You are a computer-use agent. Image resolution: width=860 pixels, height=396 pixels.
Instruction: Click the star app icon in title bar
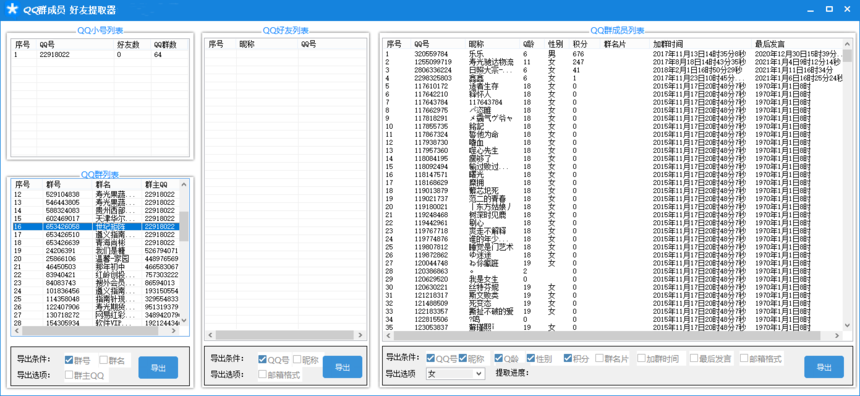click(12, 10)
